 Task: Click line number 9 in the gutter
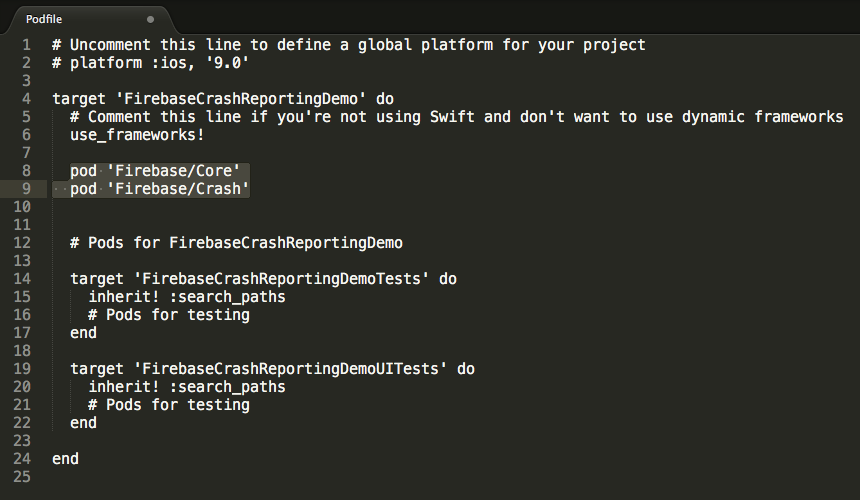click(x=27, y=189)
